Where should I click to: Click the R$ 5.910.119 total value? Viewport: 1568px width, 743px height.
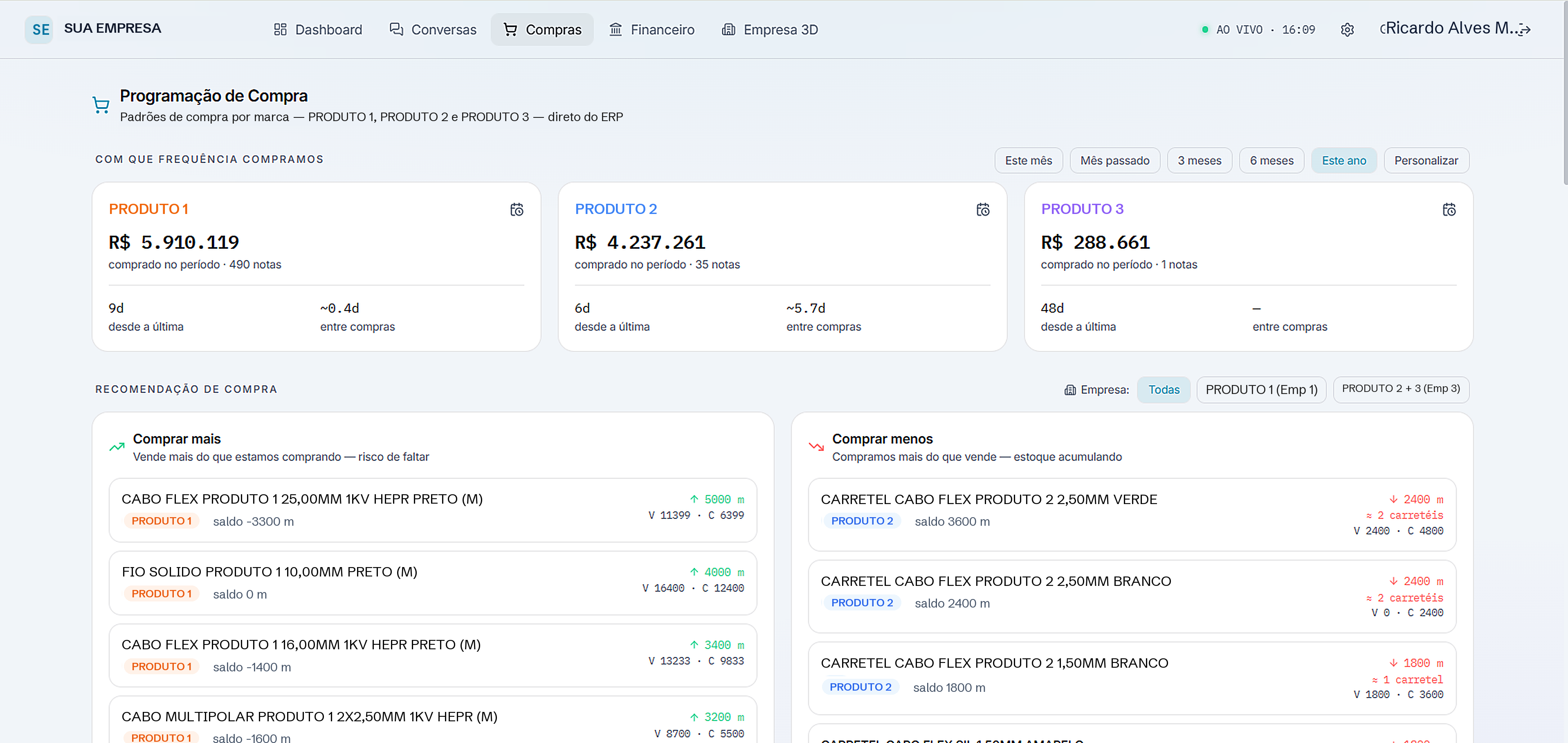point(173,242)
